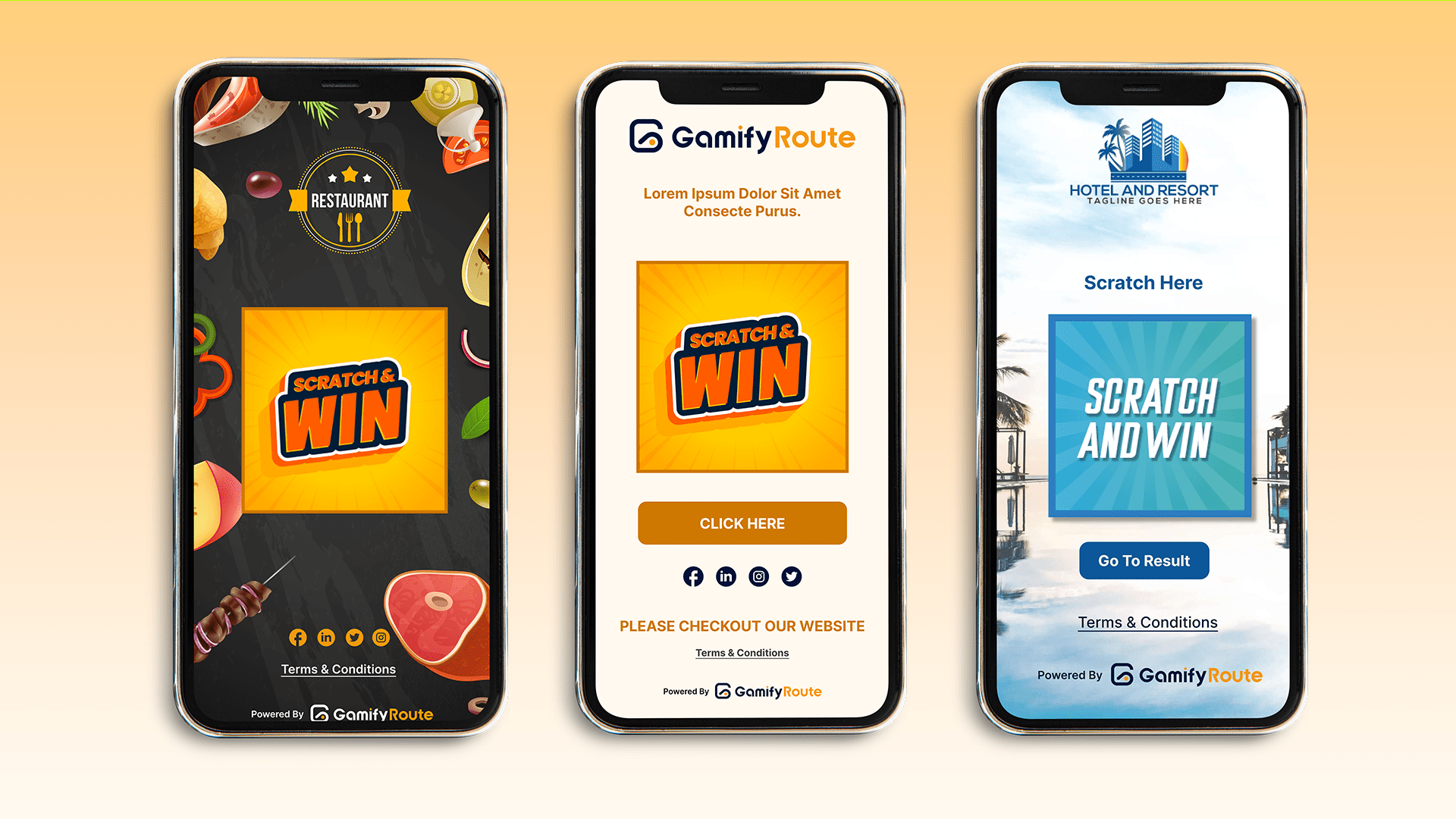This screenshot has height=819, width=1456.
Task: Click the Go To Result button
Action: [x=1144, y=559]
